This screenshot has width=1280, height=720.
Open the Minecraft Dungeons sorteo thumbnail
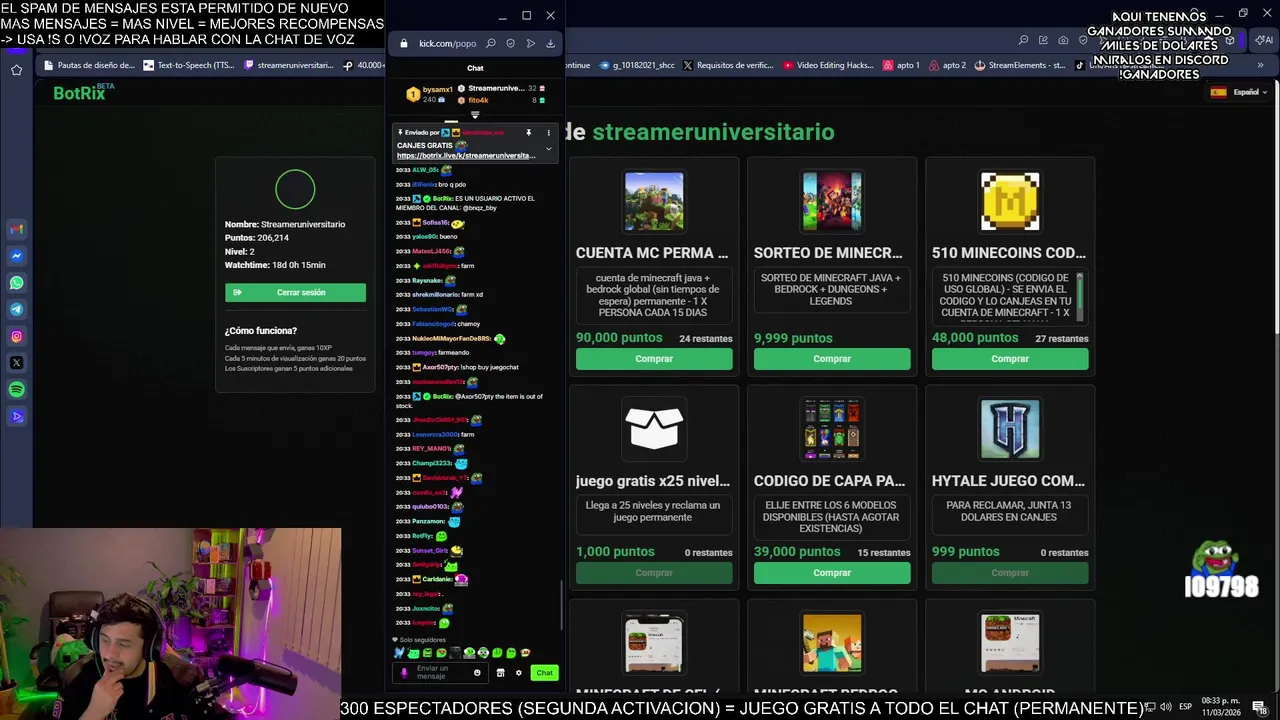(x=832, y=202)
